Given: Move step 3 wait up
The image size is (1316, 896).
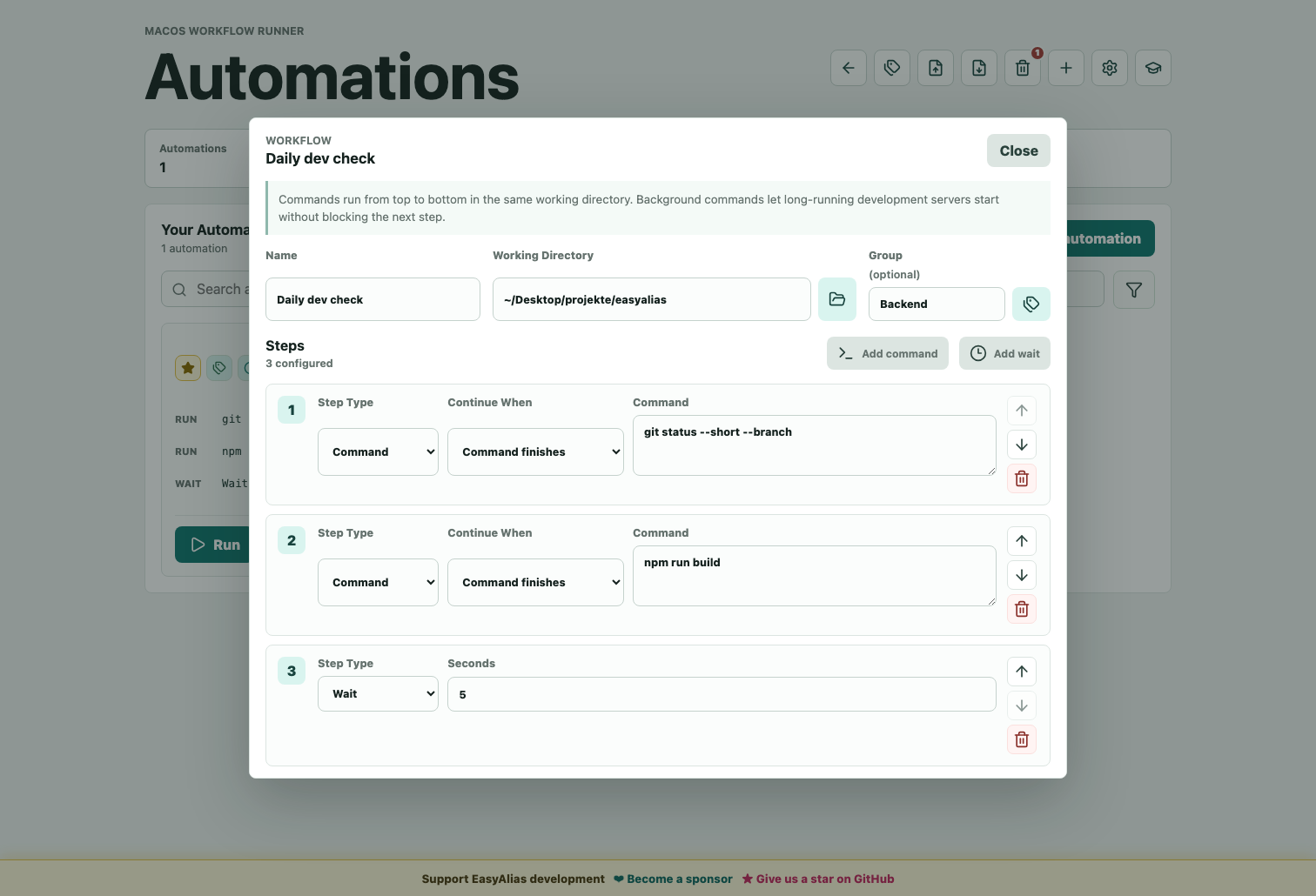Looking at the screenshot, I should pyautogui.click(x=1022, y=672).
